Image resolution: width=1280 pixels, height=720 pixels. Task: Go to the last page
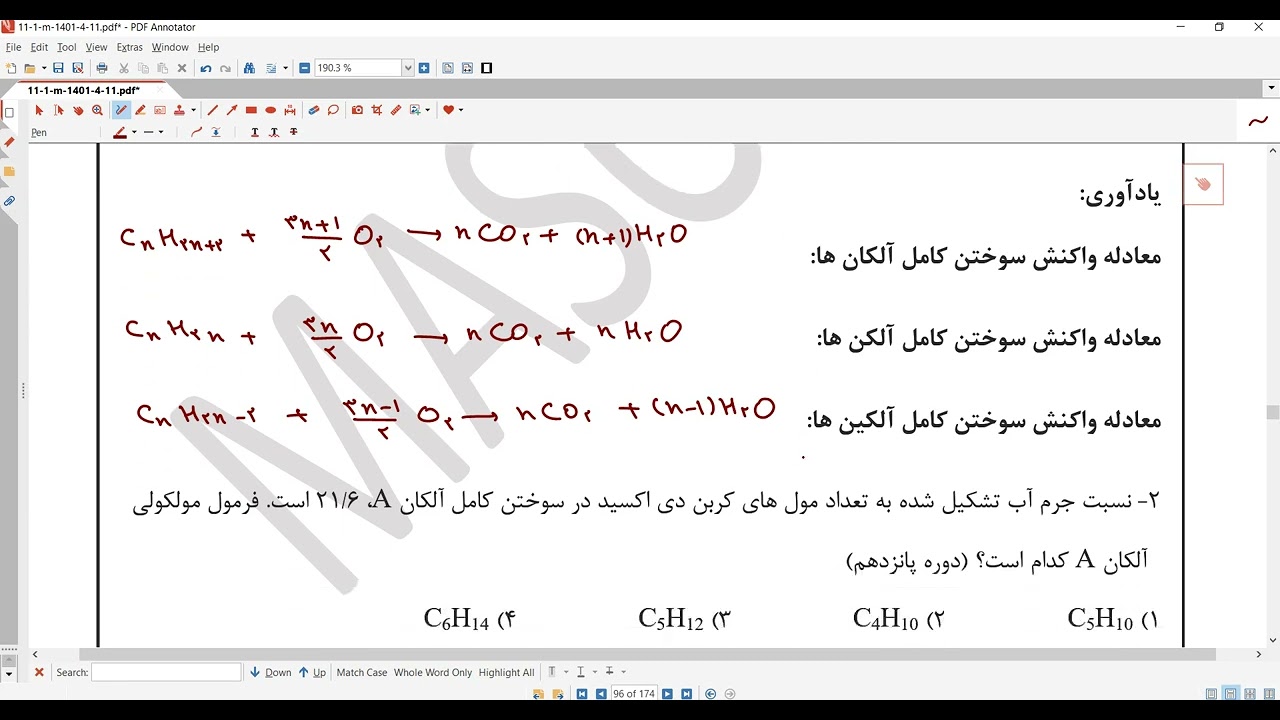[686, 694]
